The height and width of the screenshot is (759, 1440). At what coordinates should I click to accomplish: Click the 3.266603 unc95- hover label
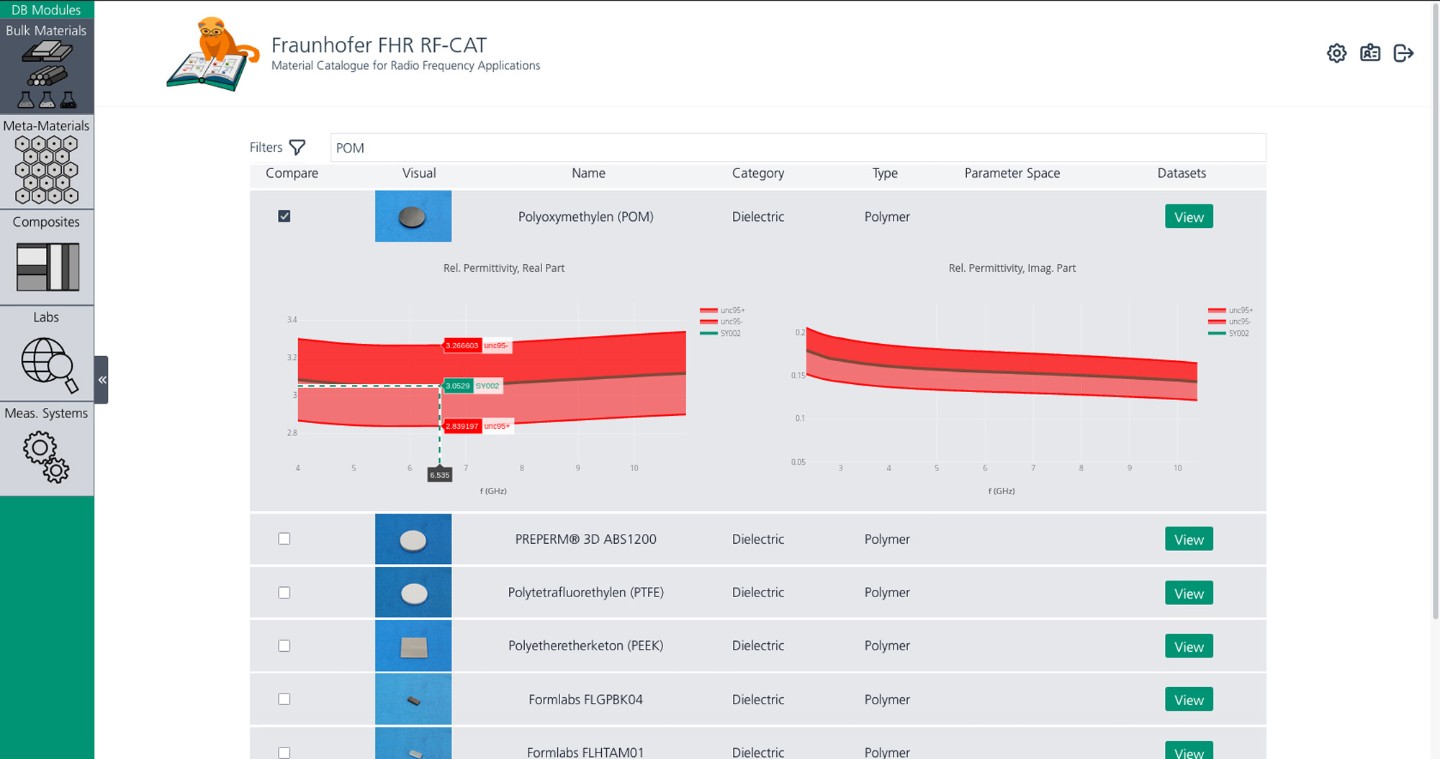(478, 346)
